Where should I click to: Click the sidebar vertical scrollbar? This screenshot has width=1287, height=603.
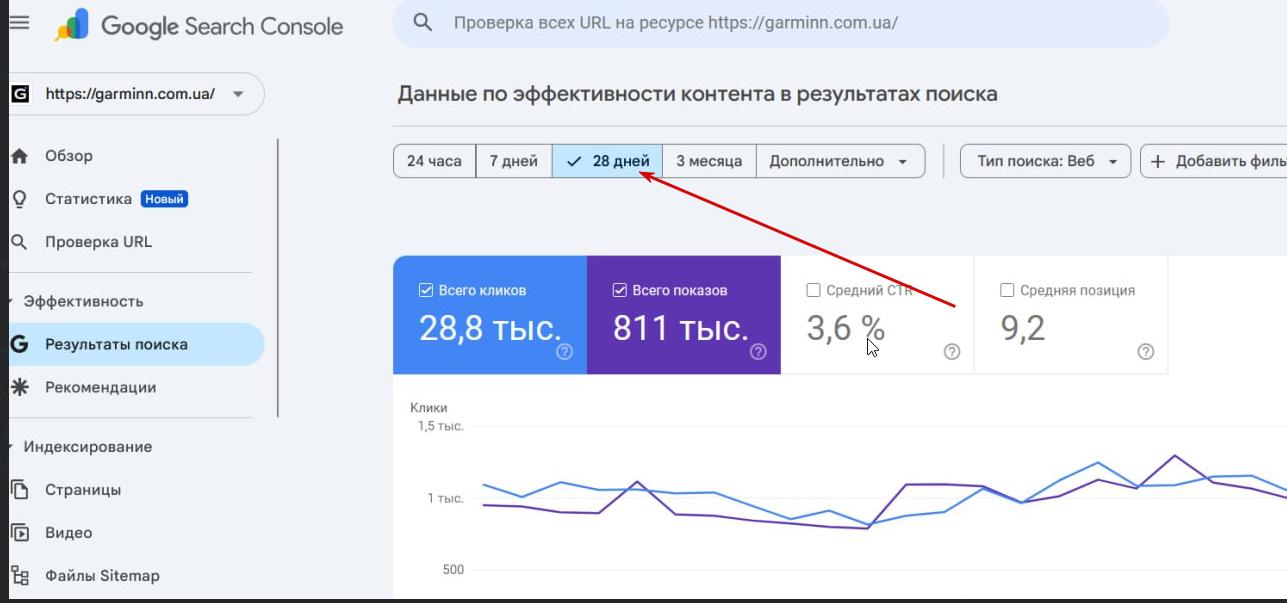277,278
